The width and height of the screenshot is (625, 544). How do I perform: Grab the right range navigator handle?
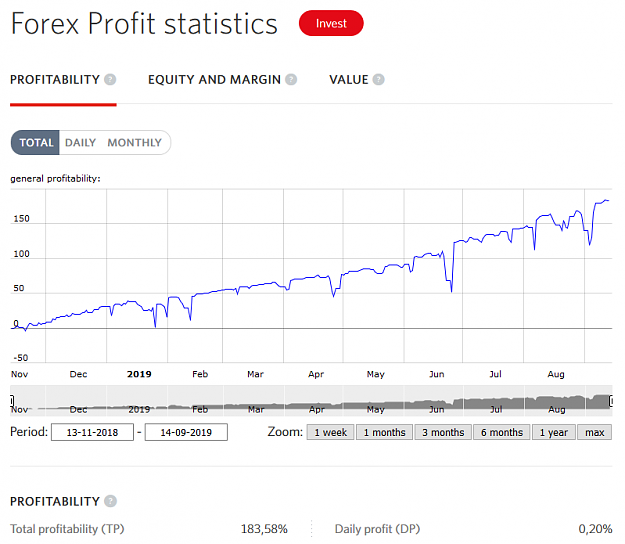click(611, 401)
